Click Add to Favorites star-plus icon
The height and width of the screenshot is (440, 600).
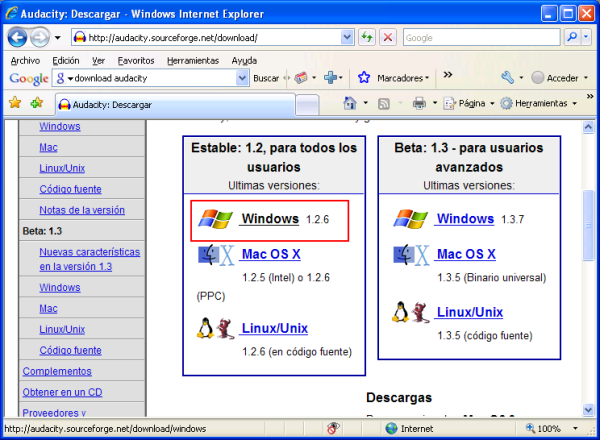click(x=37, y=103)
